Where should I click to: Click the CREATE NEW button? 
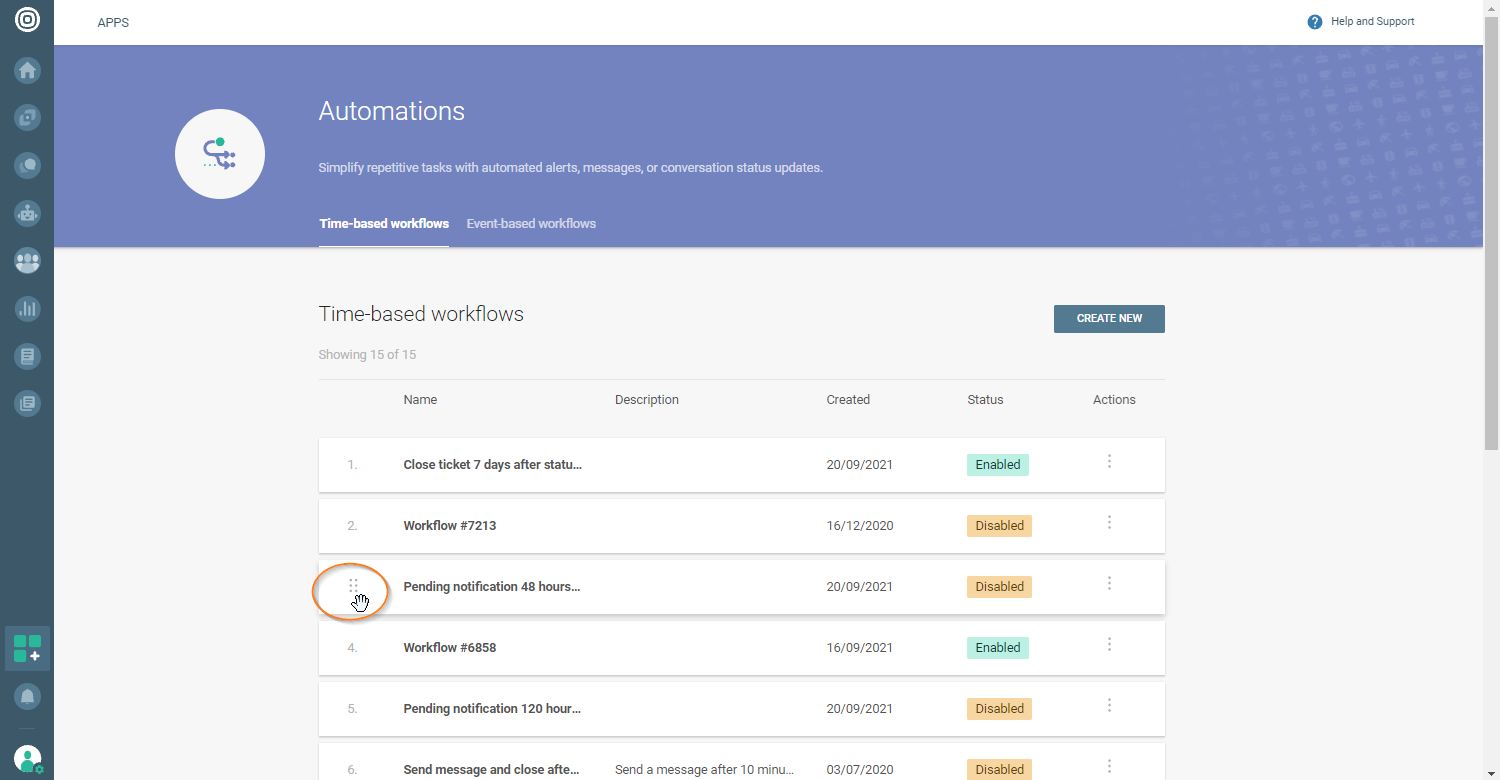(1109, 319)
